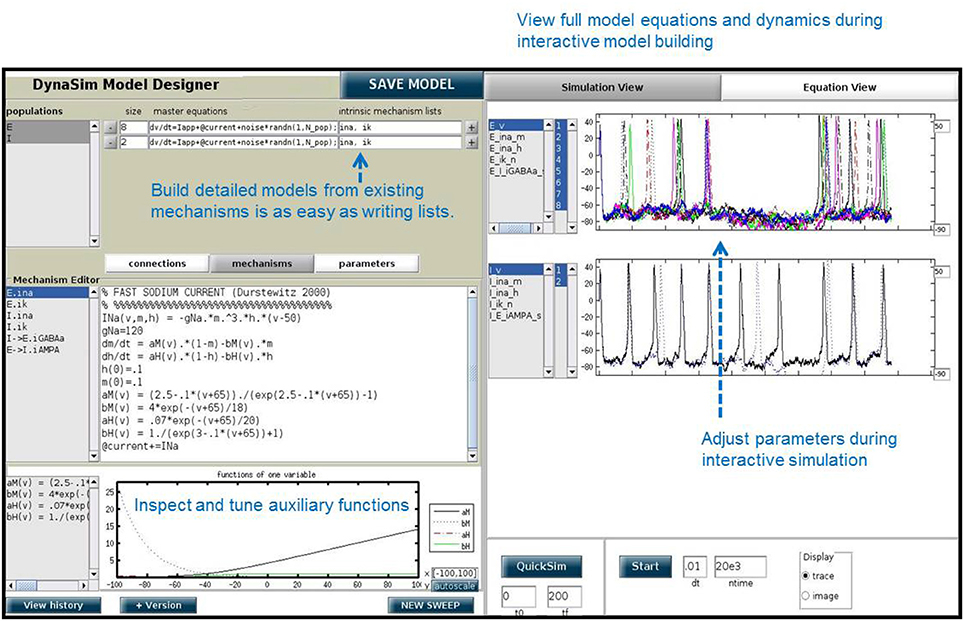
Task: Select I_E_iAMPA_s variable
Action: (516, 315)
